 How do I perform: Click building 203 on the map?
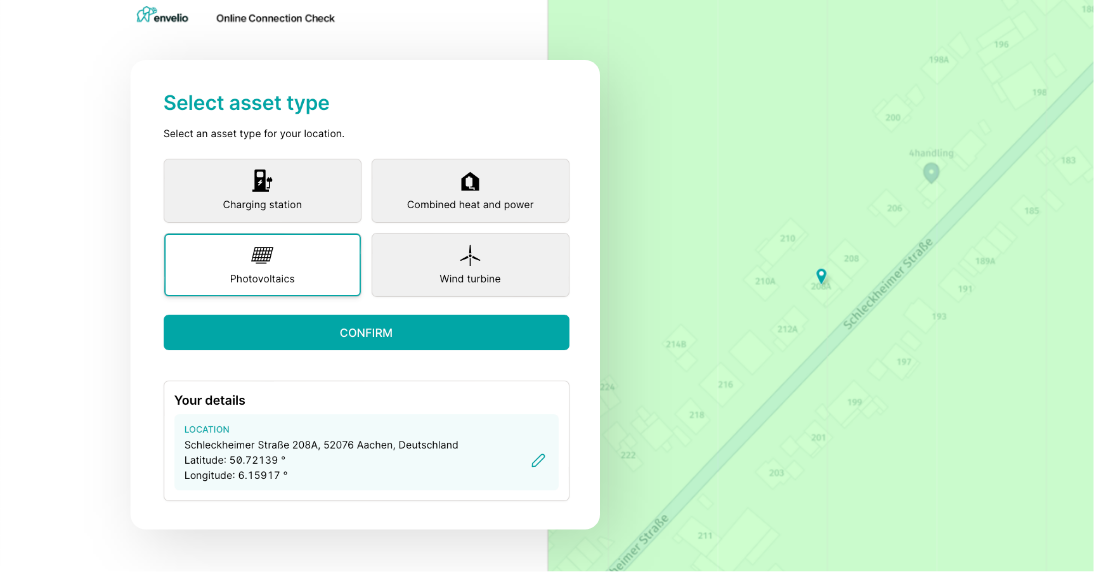coord(777,473)
